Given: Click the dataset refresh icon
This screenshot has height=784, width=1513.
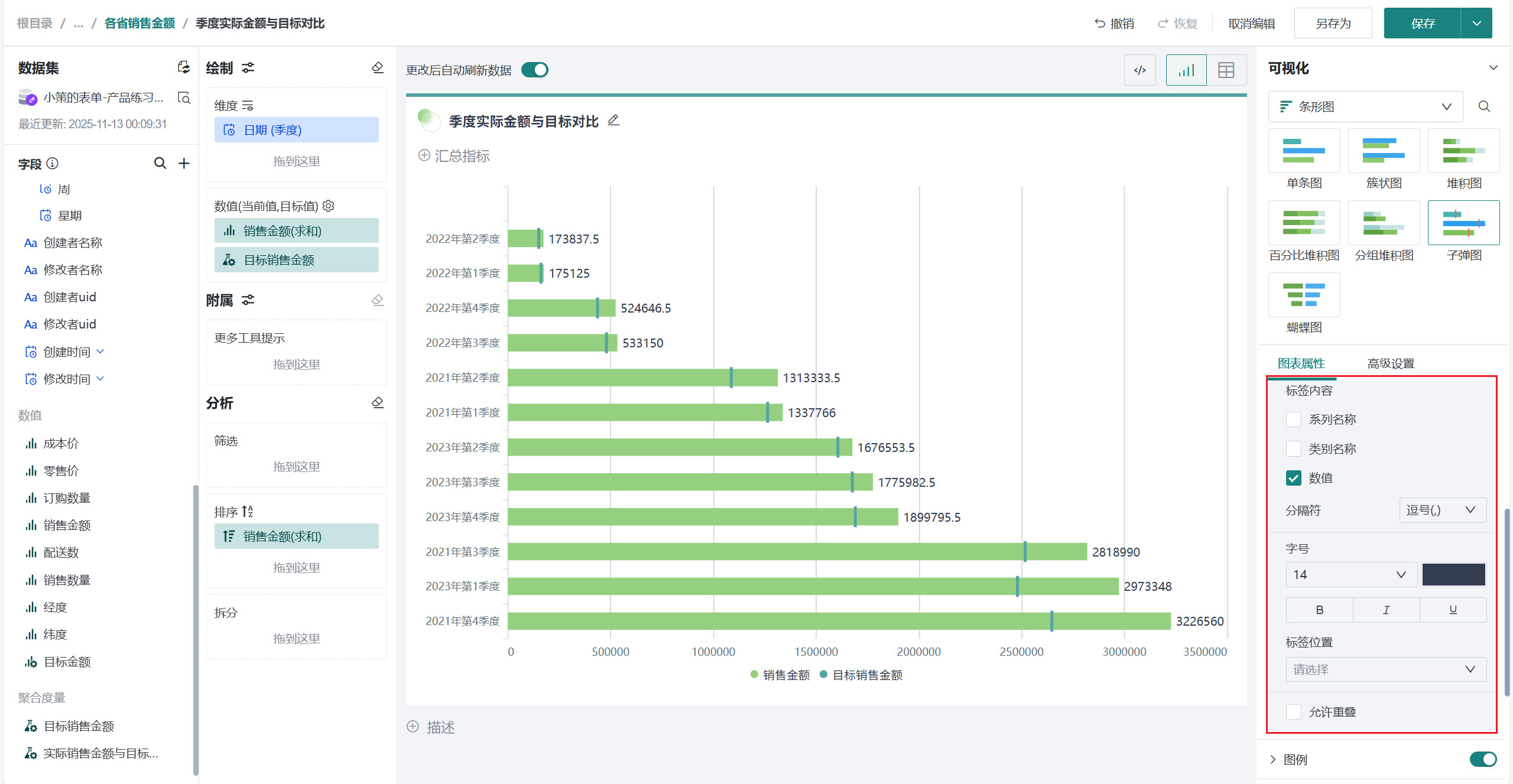Looking at the screenshot, I should click(184, 67).
